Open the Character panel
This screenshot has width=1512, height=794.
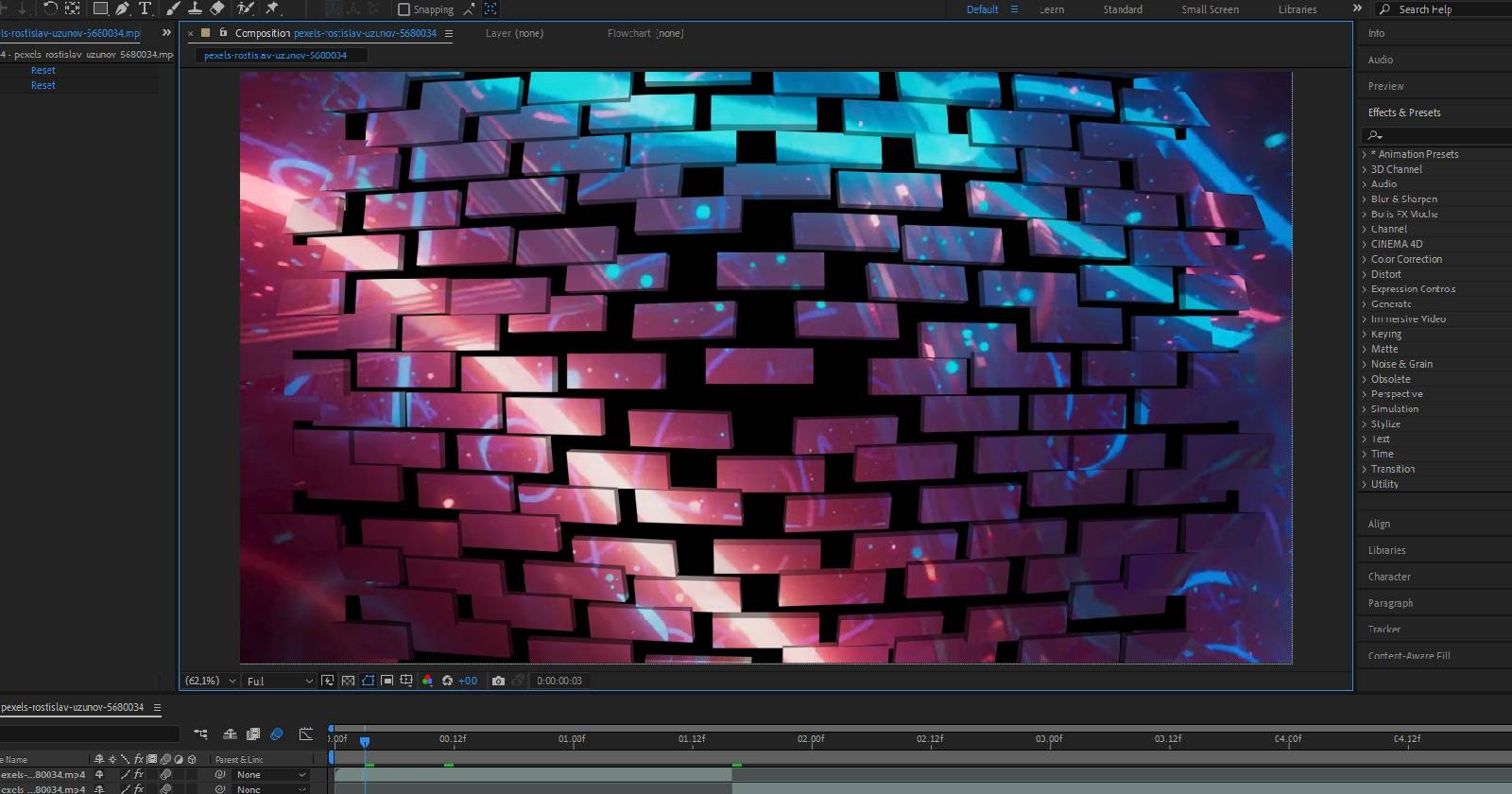point(1389,577)
